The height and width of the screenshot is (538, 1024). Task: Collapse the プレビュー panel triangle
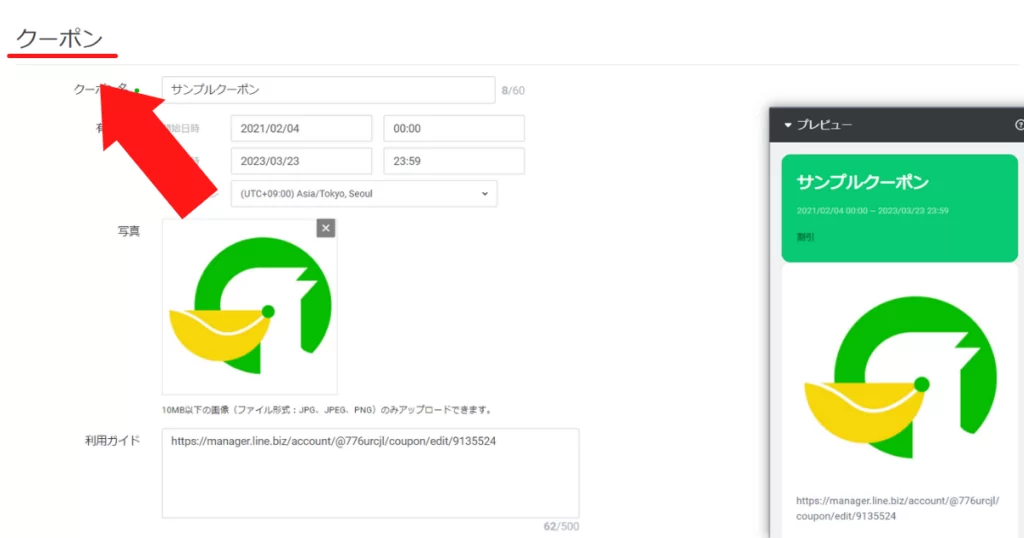(x=788, y=125)
